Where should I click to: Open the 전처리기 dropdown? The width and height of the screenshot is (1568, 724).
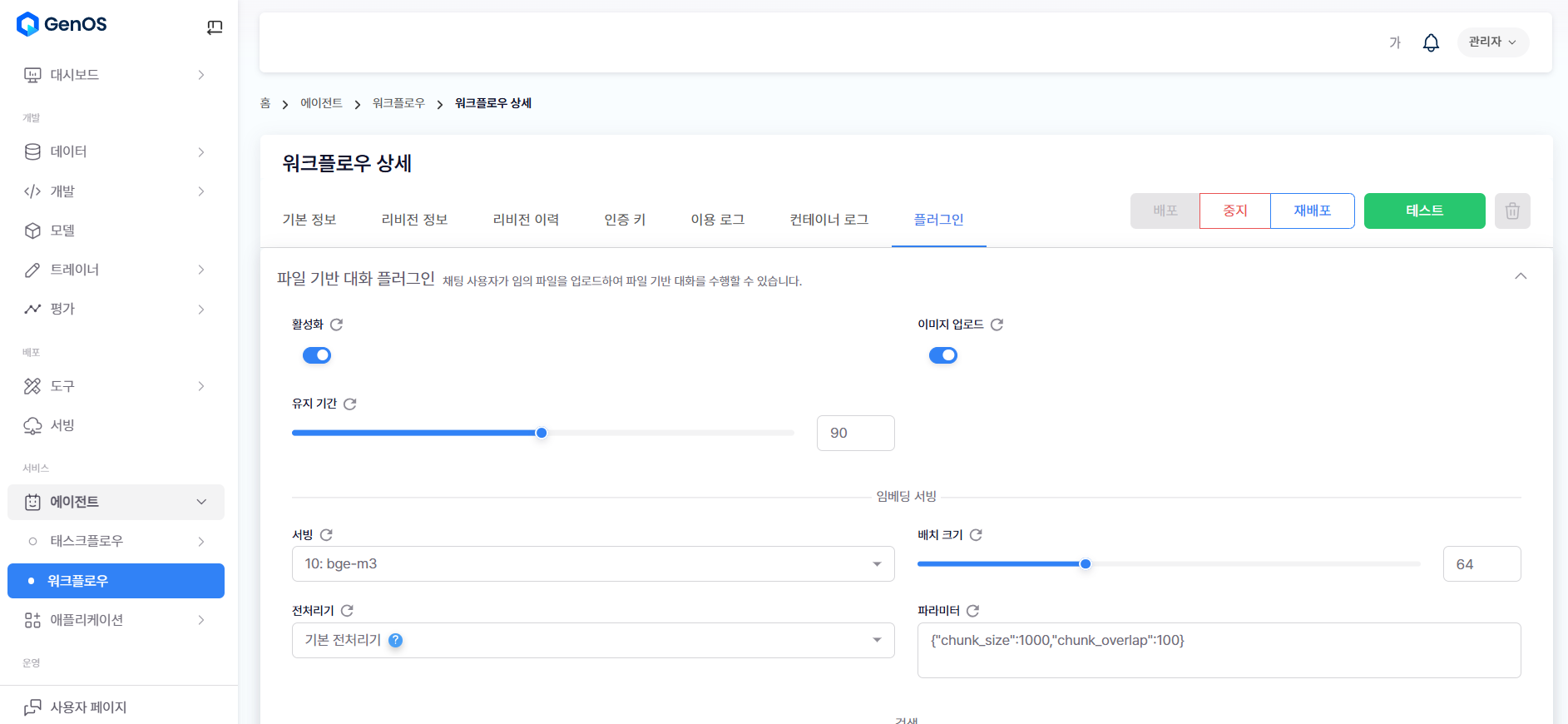click(592, 641)
